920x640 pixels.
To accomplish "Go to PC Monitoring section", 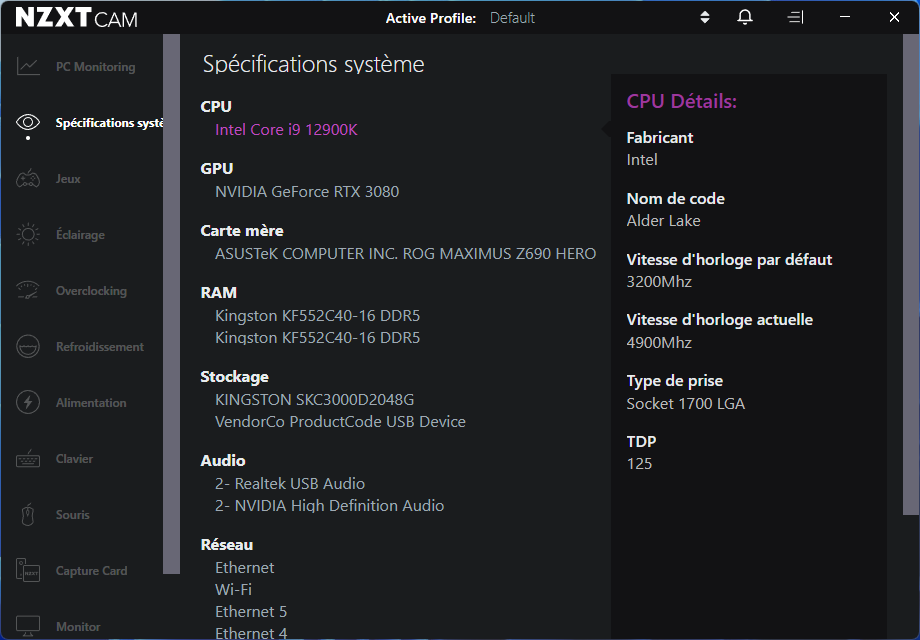I will (x=95, y=67).
